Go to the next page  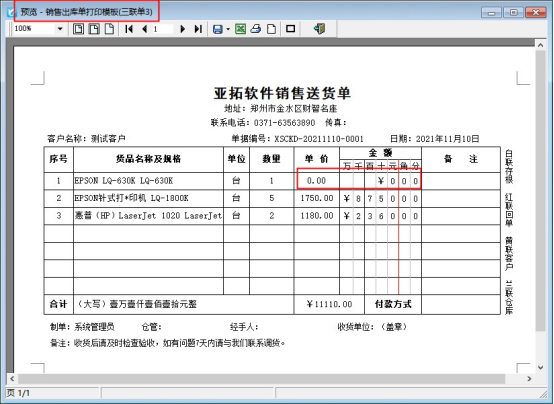[183, 29]
